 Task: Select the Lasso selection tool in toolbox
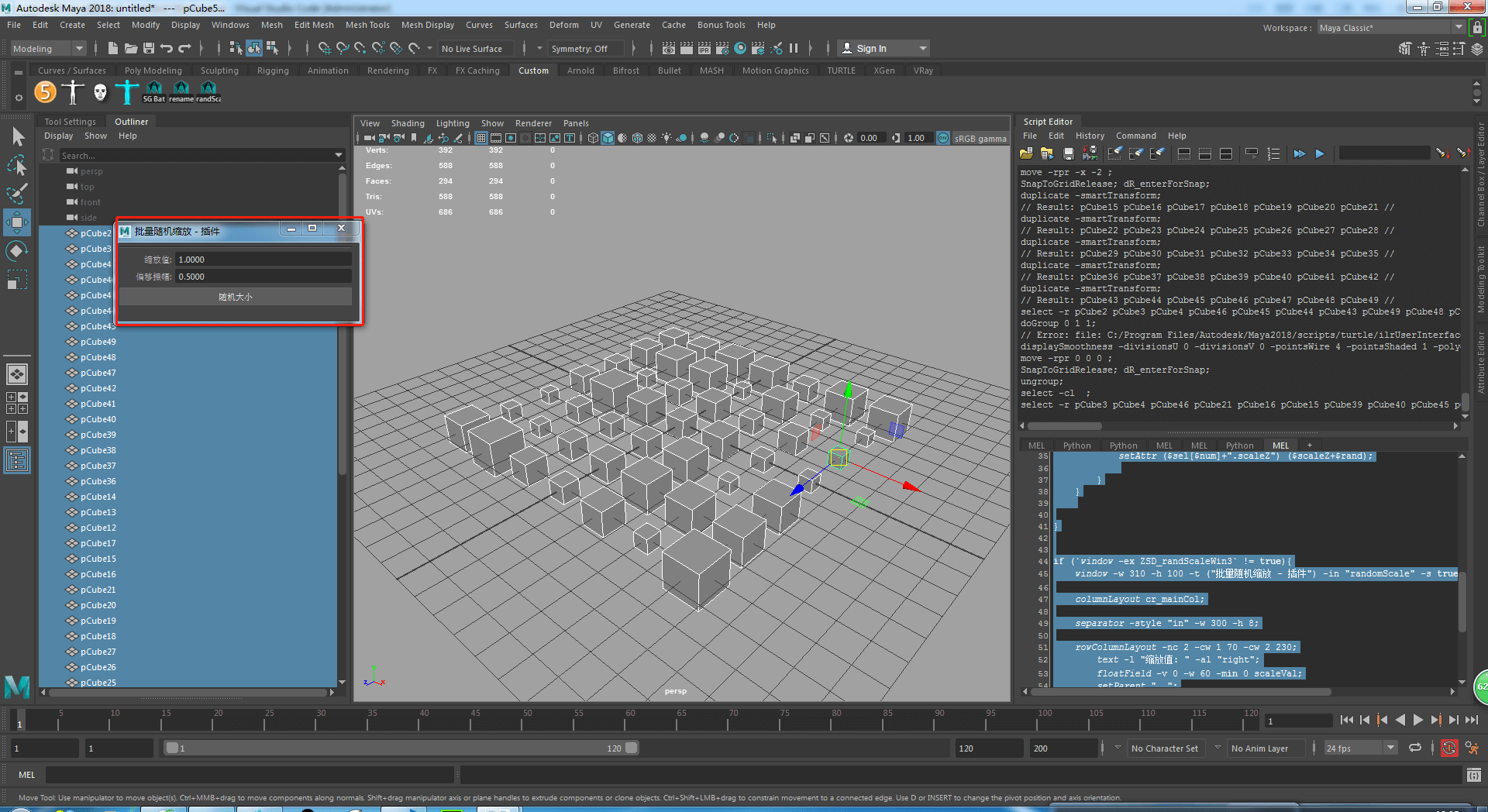[x=17, y=166]
